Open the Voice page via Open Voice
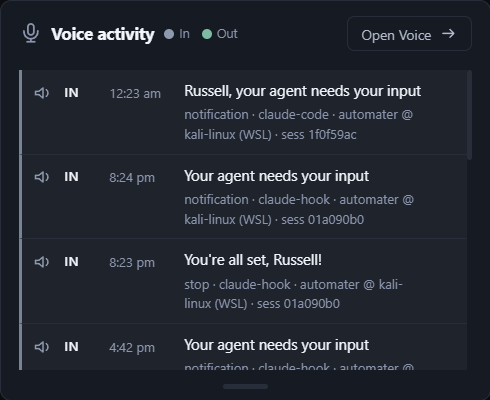The width and height of the screenshot is (490, 400). point(409,34)
